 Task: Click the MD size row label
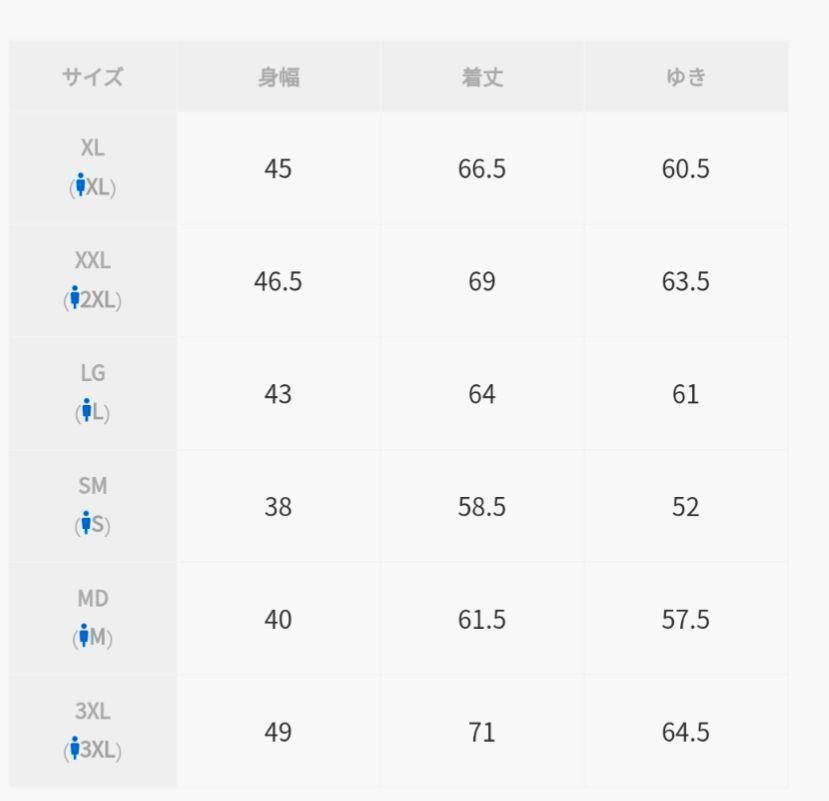point(93,598)
